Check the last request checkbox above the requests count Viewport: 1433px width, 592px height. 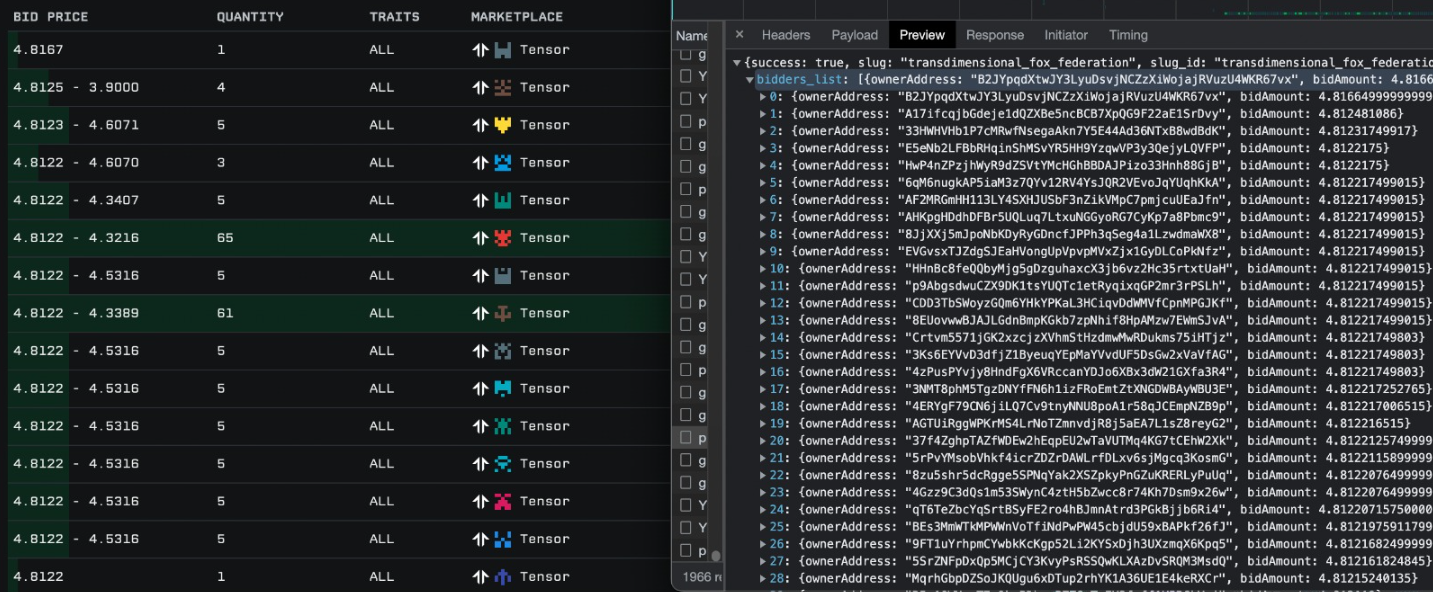click(686, 550)
